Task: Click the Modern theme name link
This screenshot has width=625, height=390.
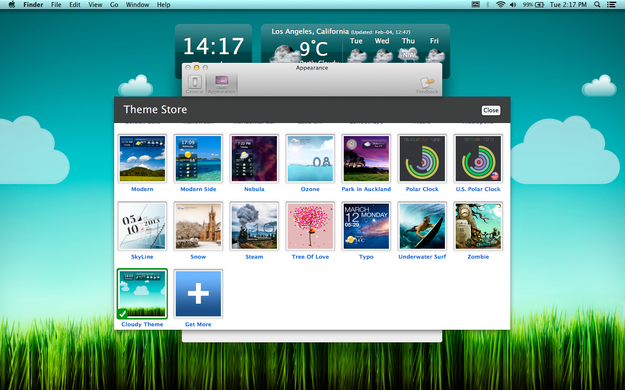Action: pyautogui.click(x=142, y=189)
